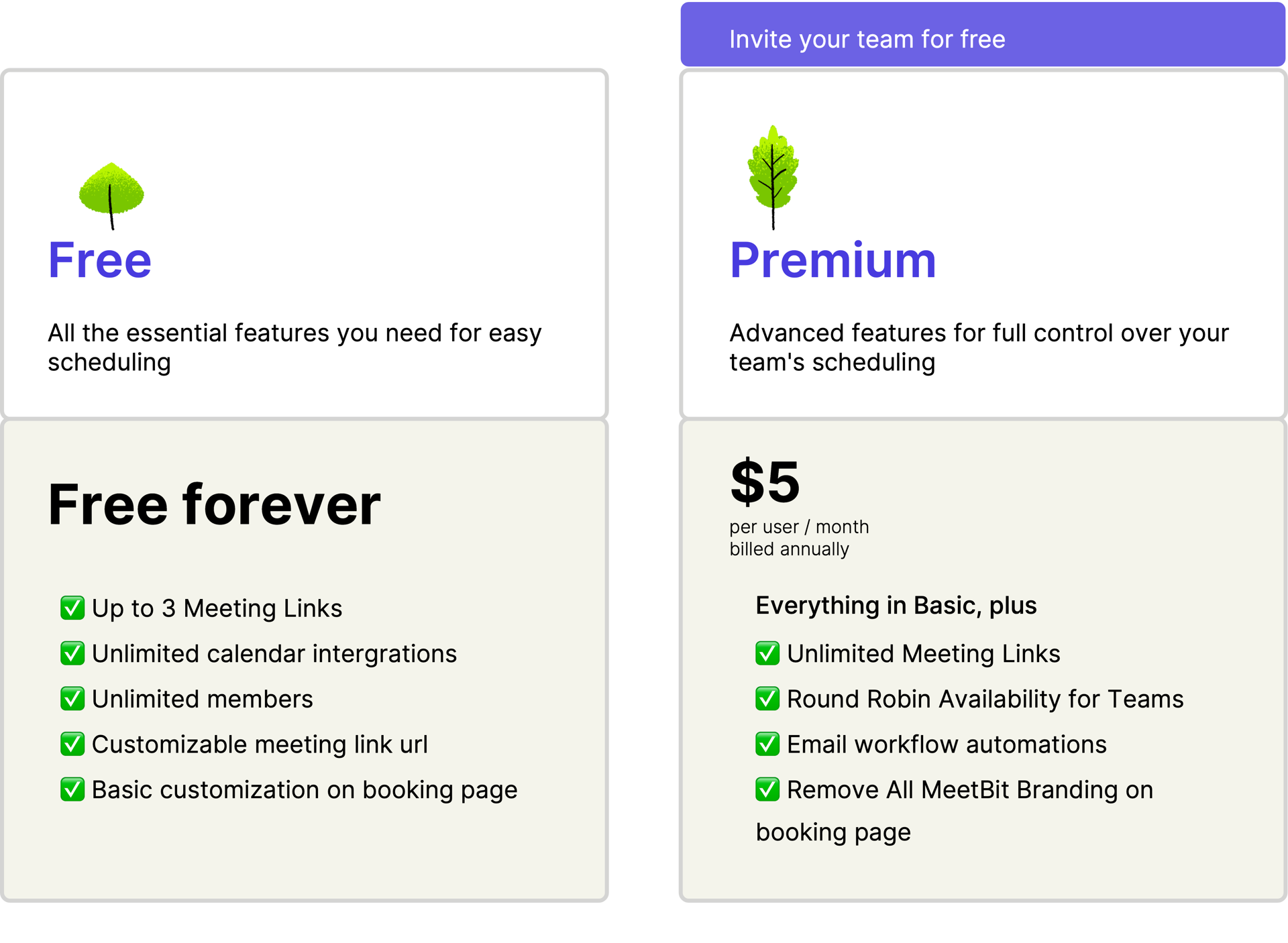The image size is (1288, 943).
Task: Select the Free plan heading
Action: [x=100, y=260]
